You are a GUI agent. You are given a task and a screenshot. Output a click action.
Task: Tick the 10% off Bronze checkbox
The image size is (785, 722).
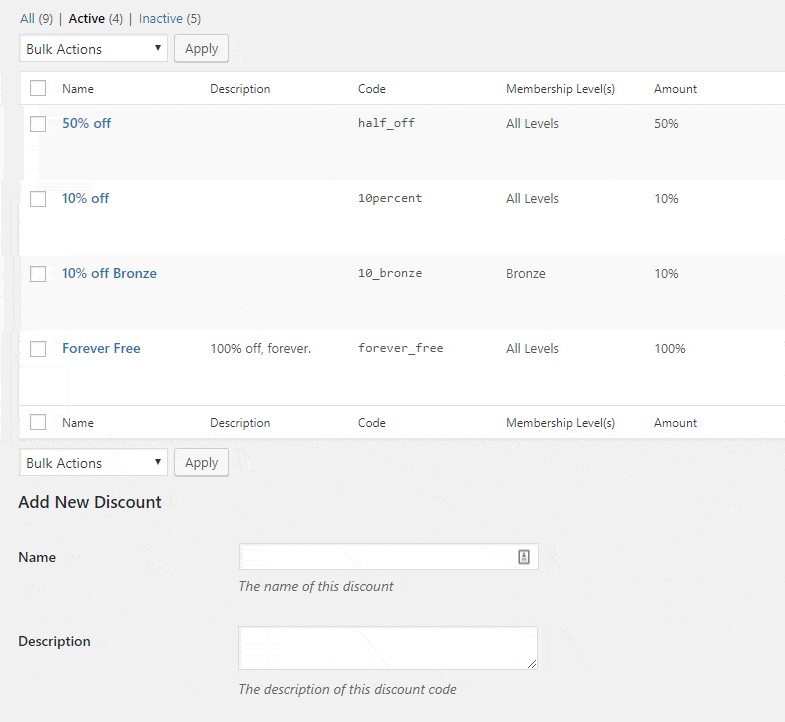pos(38,274)
